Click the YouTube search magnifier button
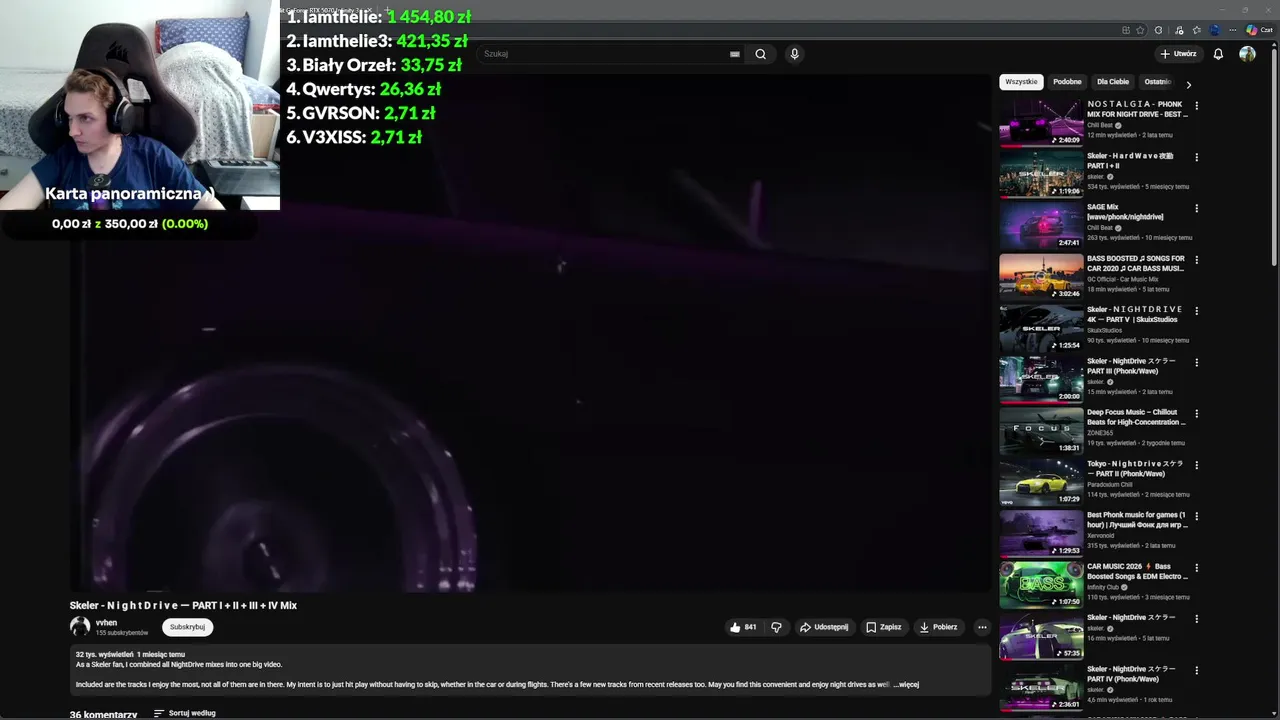This screenshot has width=1280, height=720. pos(761,54)
